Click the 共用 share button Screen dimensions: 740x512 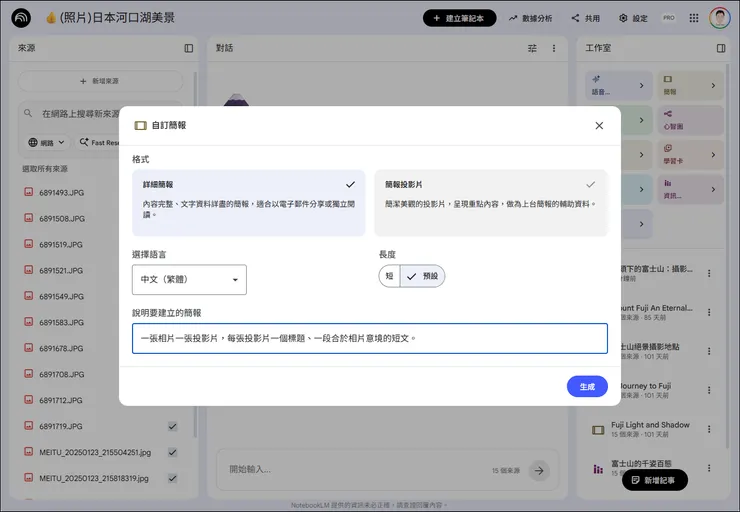[586, 18]
